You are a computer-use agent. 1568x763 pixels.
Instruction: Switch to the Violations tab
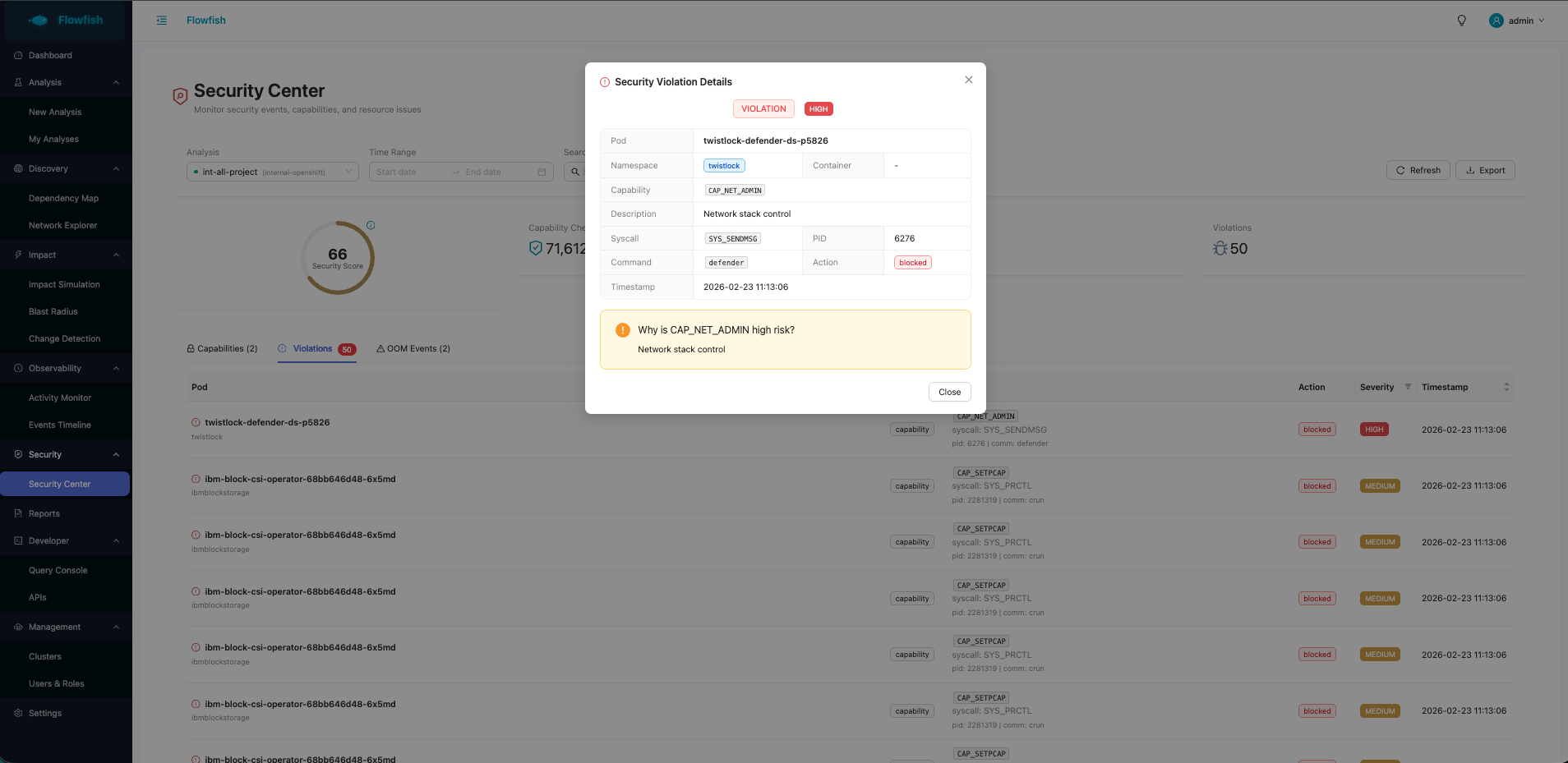[317, 348]
